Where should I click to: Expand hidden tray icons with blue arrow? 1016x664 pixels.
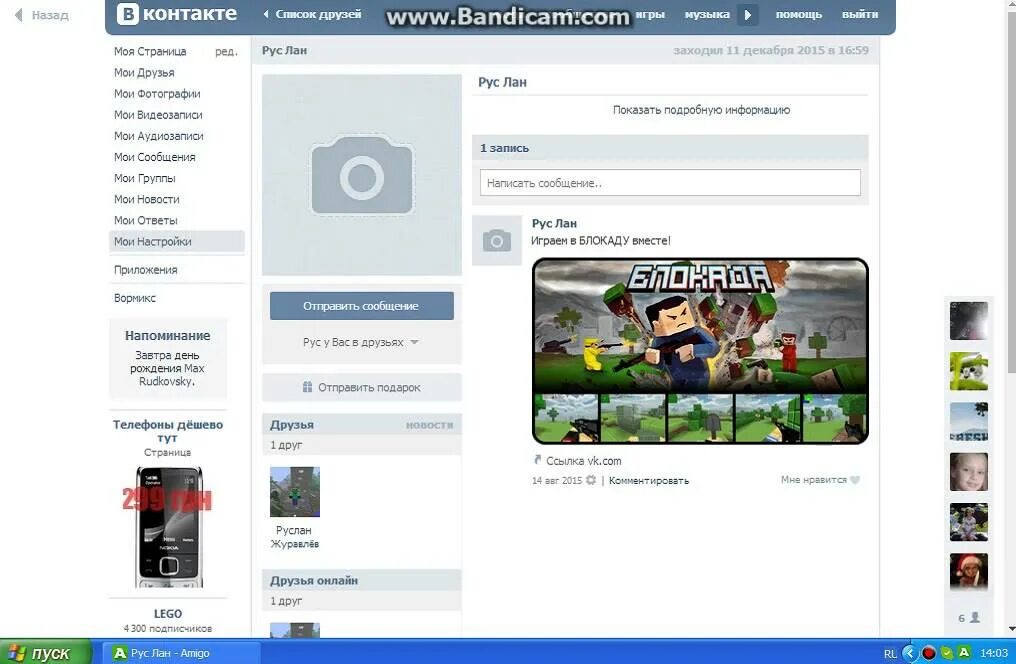coord(910,652)
